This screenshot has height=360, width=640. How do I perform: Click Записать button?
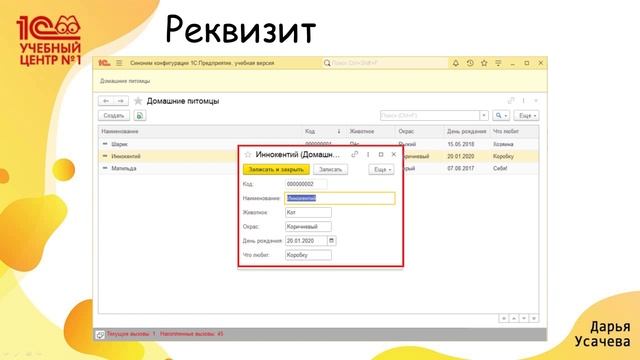331,169
